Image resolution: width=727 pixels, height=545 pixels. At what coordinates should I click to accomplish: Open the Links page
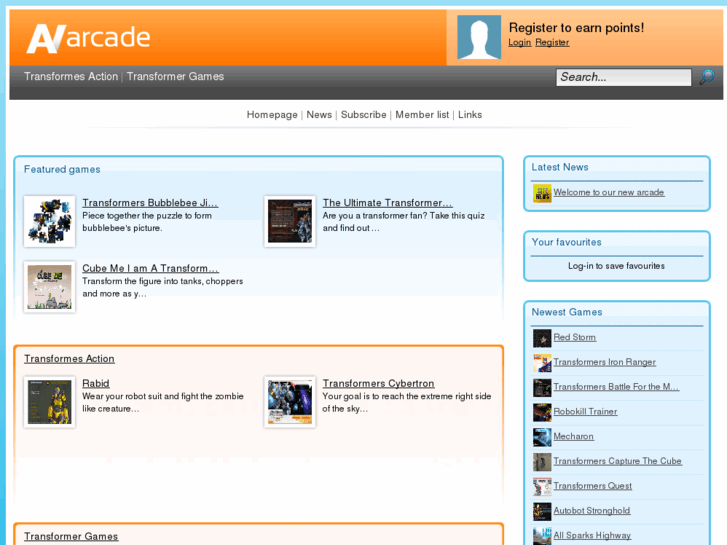point(470,115)
